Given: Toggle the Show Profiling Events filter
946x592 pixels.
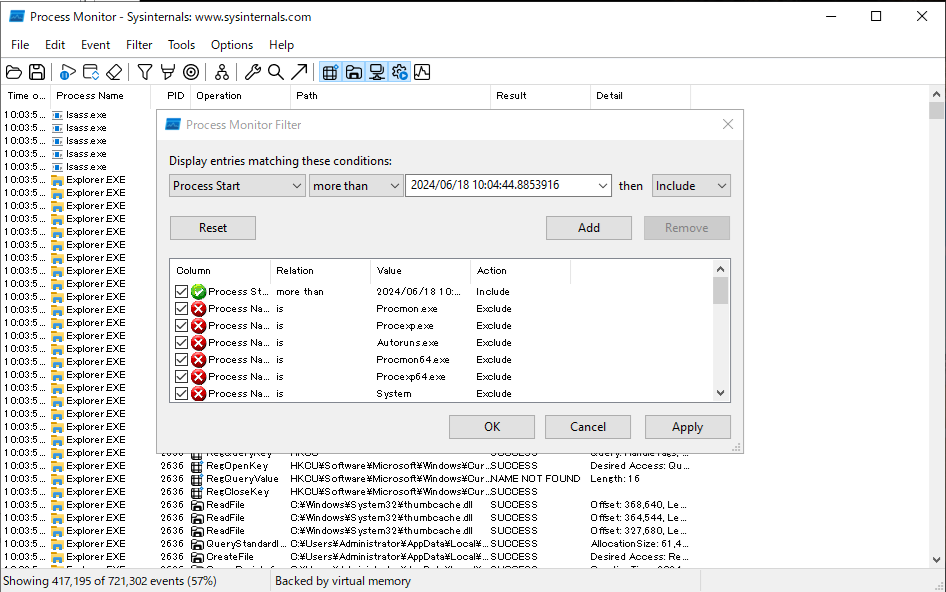Looking at the screenshot, I should pos(422,71).
